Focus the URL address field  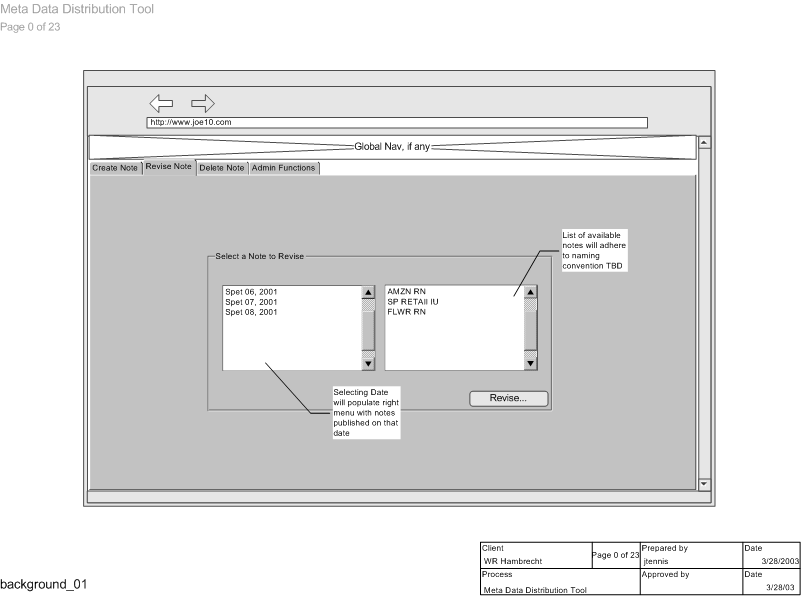pos(397,122)
